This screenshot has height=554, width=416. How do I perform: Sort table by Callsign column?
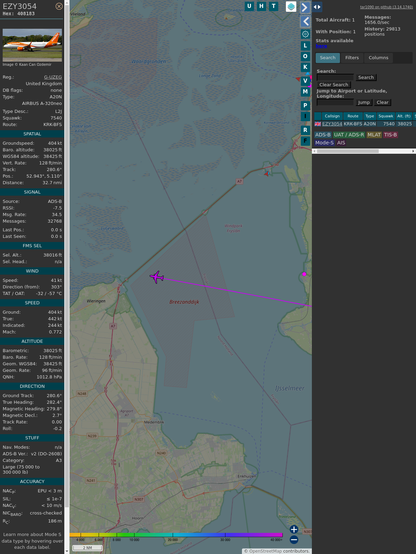click(x=332, y=116)
